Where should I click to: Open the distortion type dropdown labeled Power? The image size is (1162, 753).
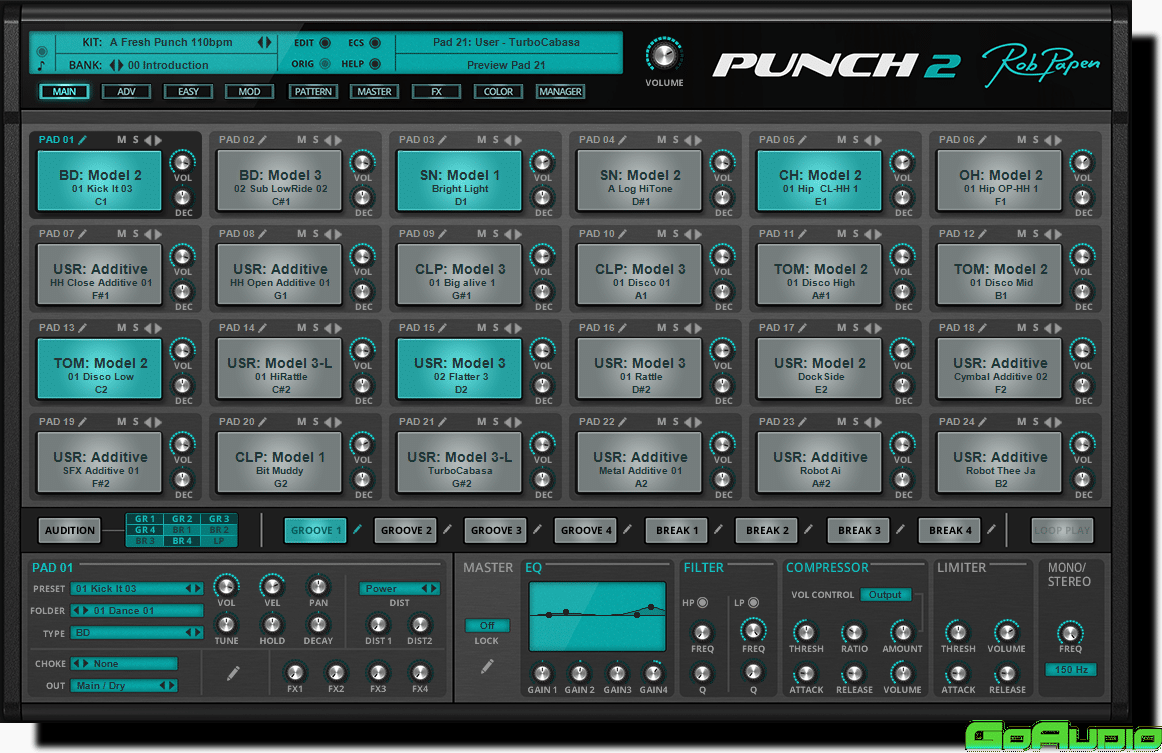coord(399,588)
